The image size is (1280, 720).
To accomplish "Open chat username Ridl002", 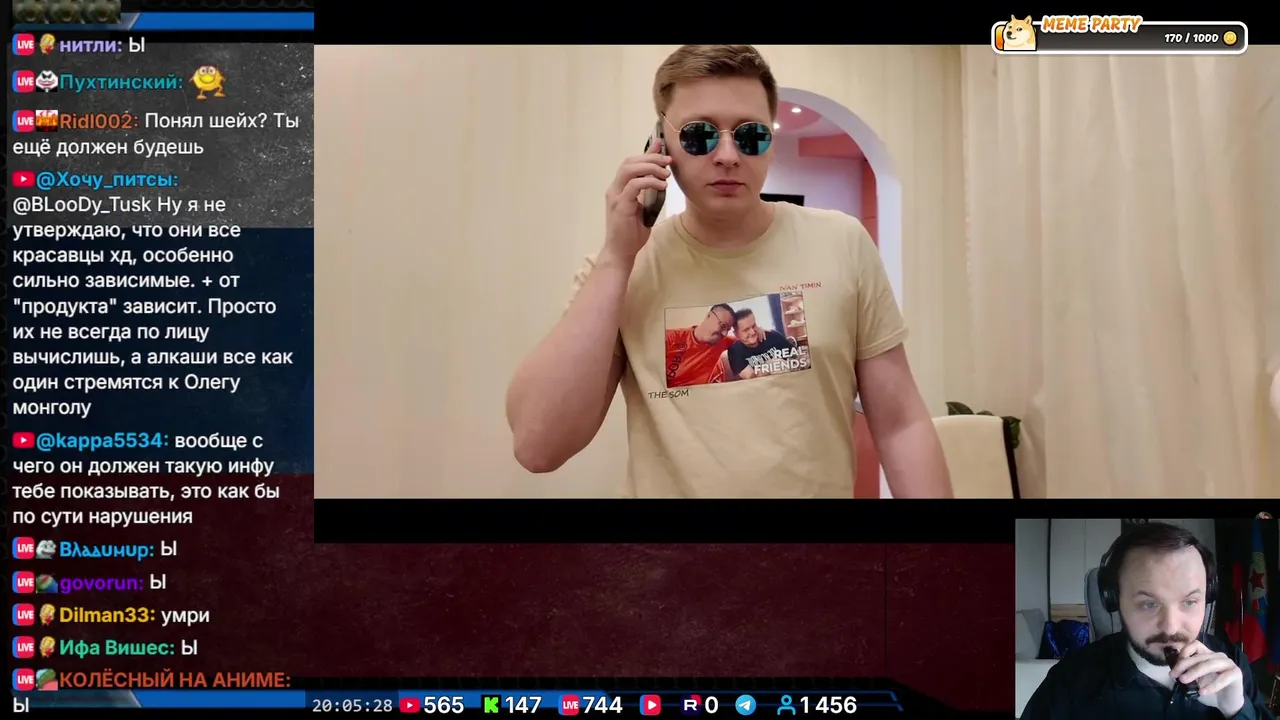I will 98,121.
